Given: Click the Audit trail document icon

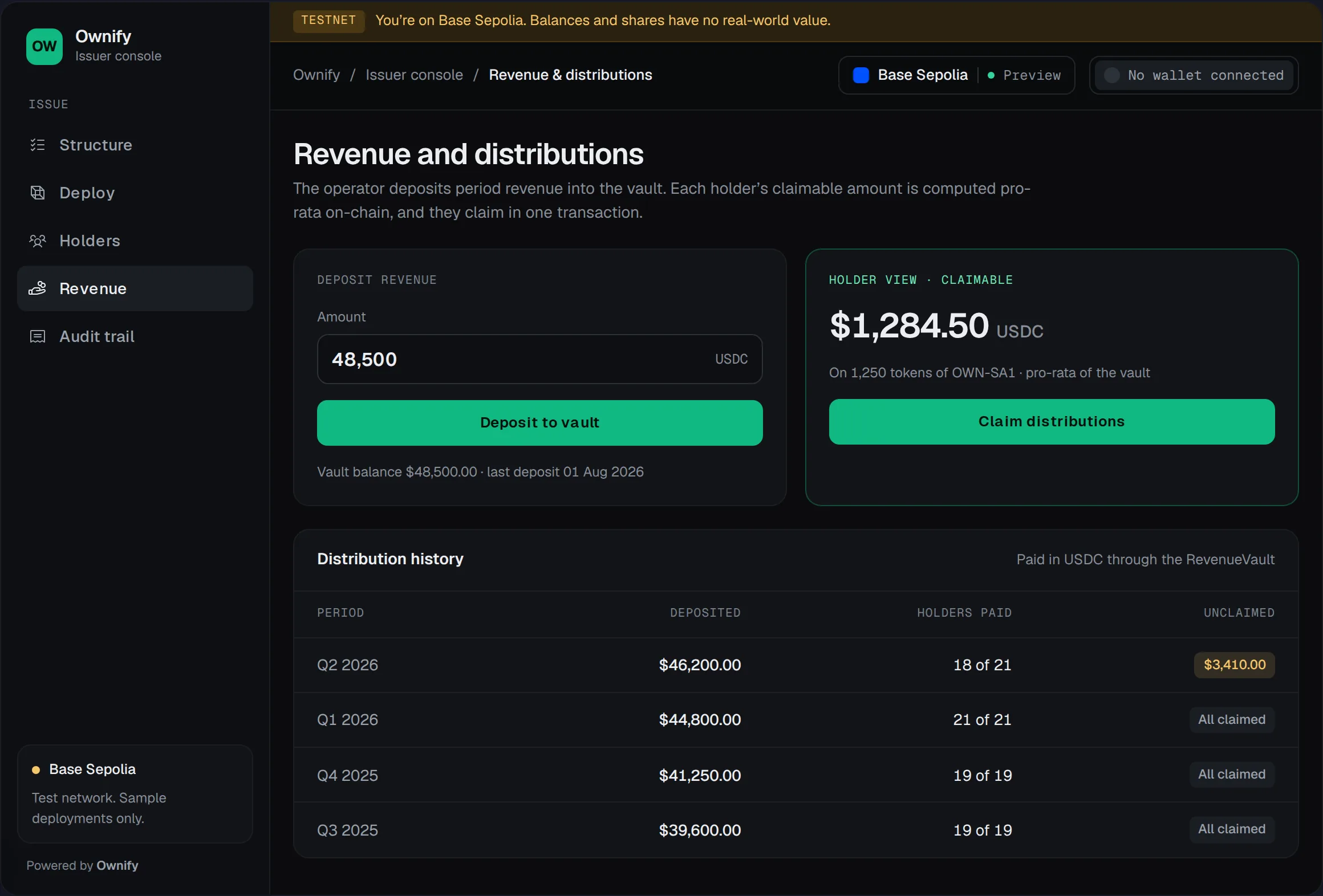Looking at the screenshot, I should coord(38,336).
